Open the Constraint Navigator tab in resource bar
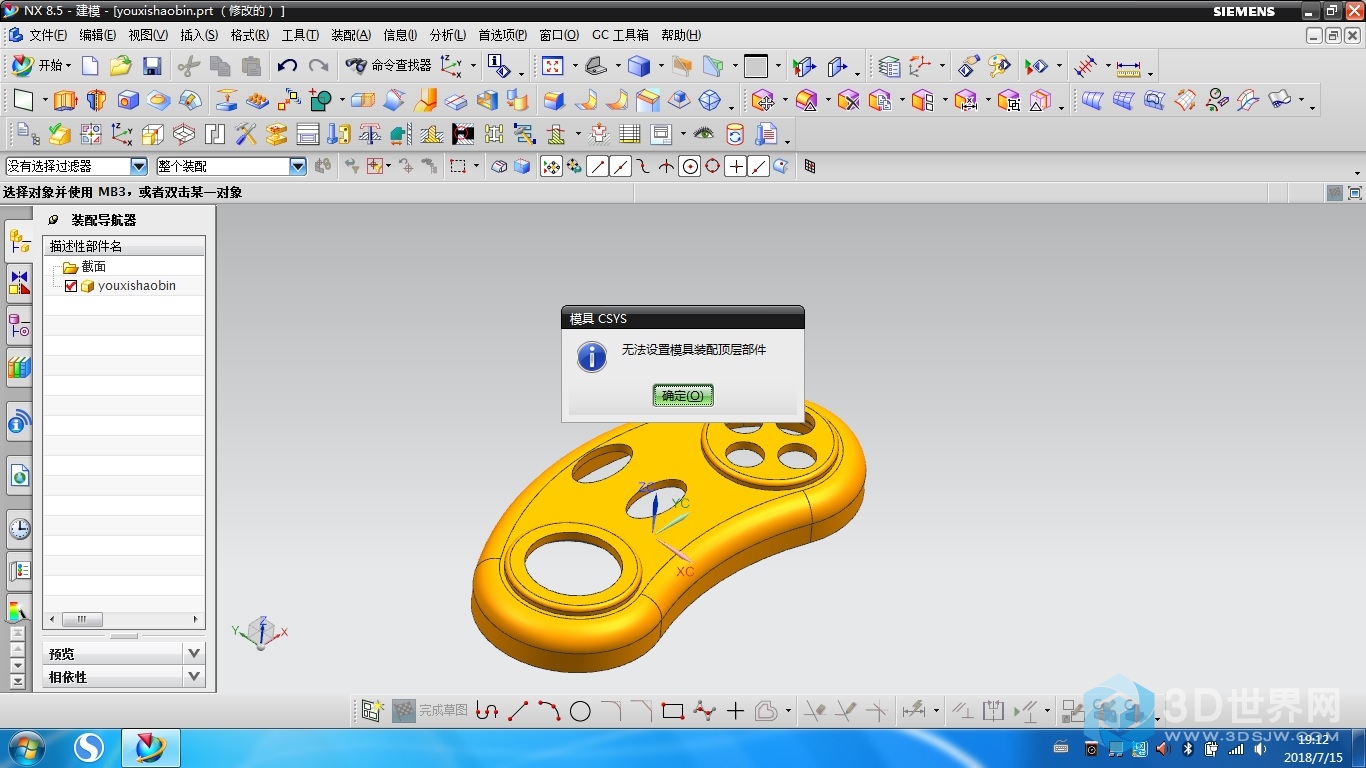This screenshot has height=768, width=1366. point(19,283)
